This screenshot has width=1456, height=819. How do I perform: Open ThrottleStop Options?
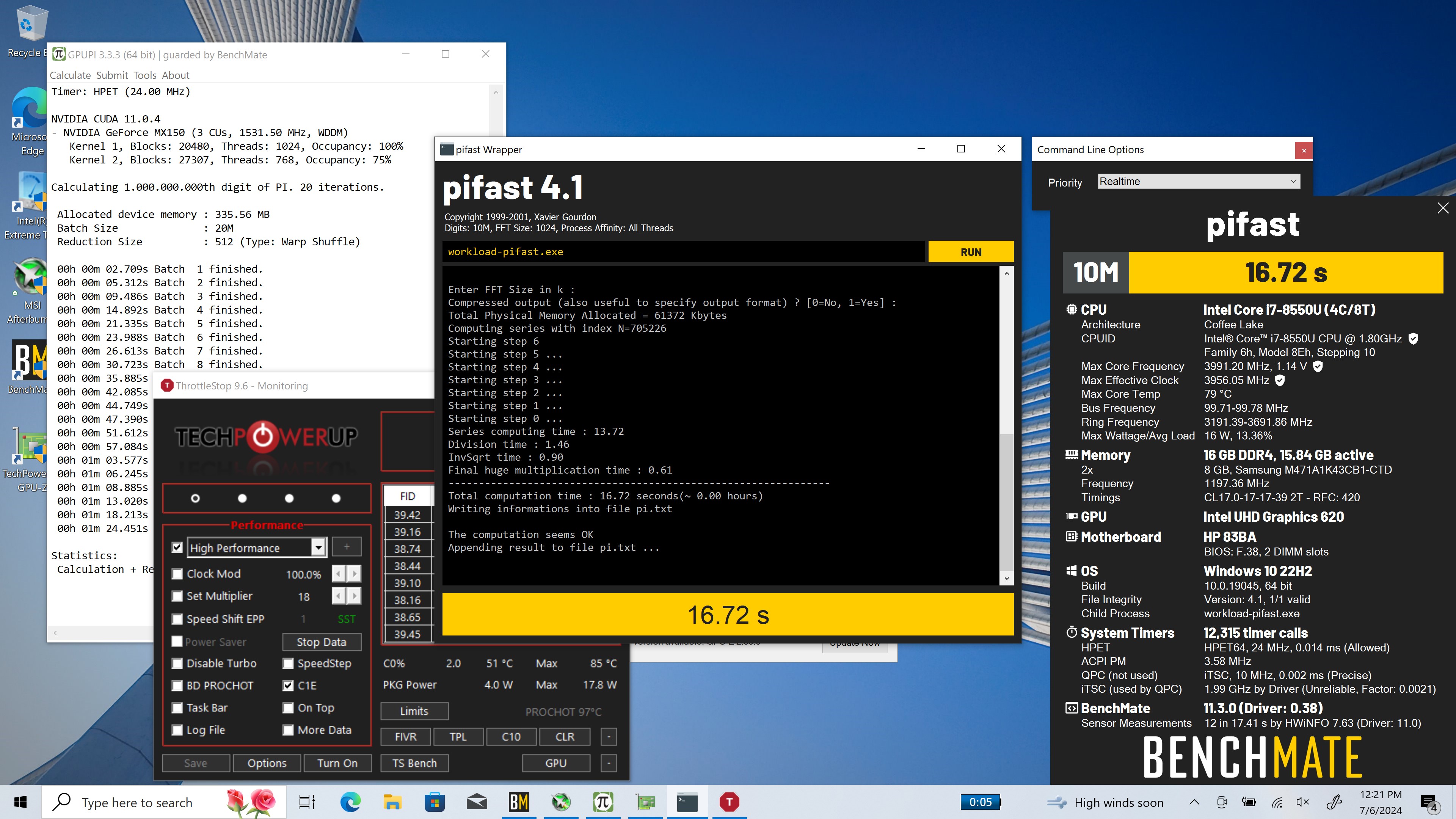pyautogui.click(x=267, y=763)
